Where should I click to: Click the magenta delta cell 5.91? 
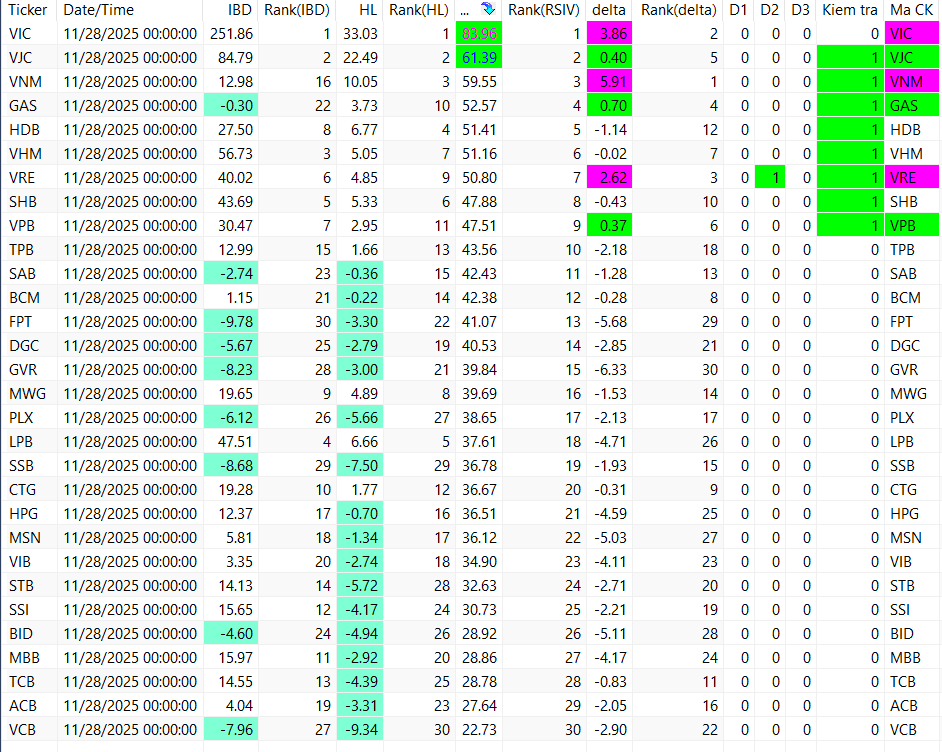coord(609,82)
